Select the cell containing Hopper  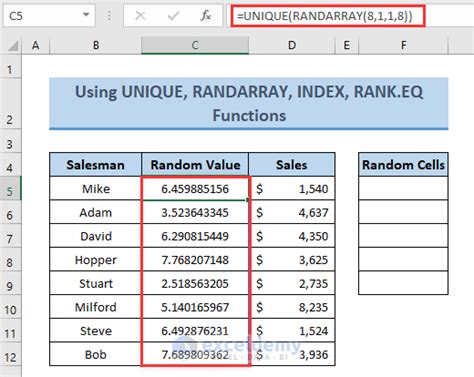click(95, 260)
